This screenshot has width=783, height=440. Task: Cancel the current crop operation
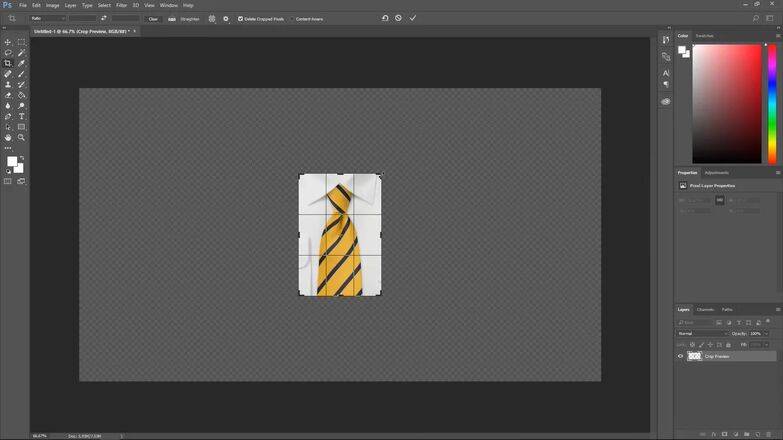pyautogui.click(x=398, y=18)
